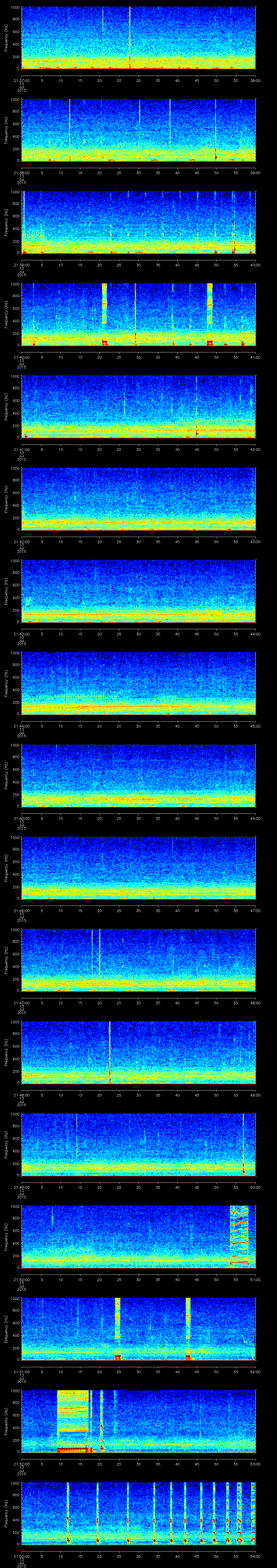Click the 21:42:00 start time label
The image size is (277, 1568).
(x=21, y=542)
